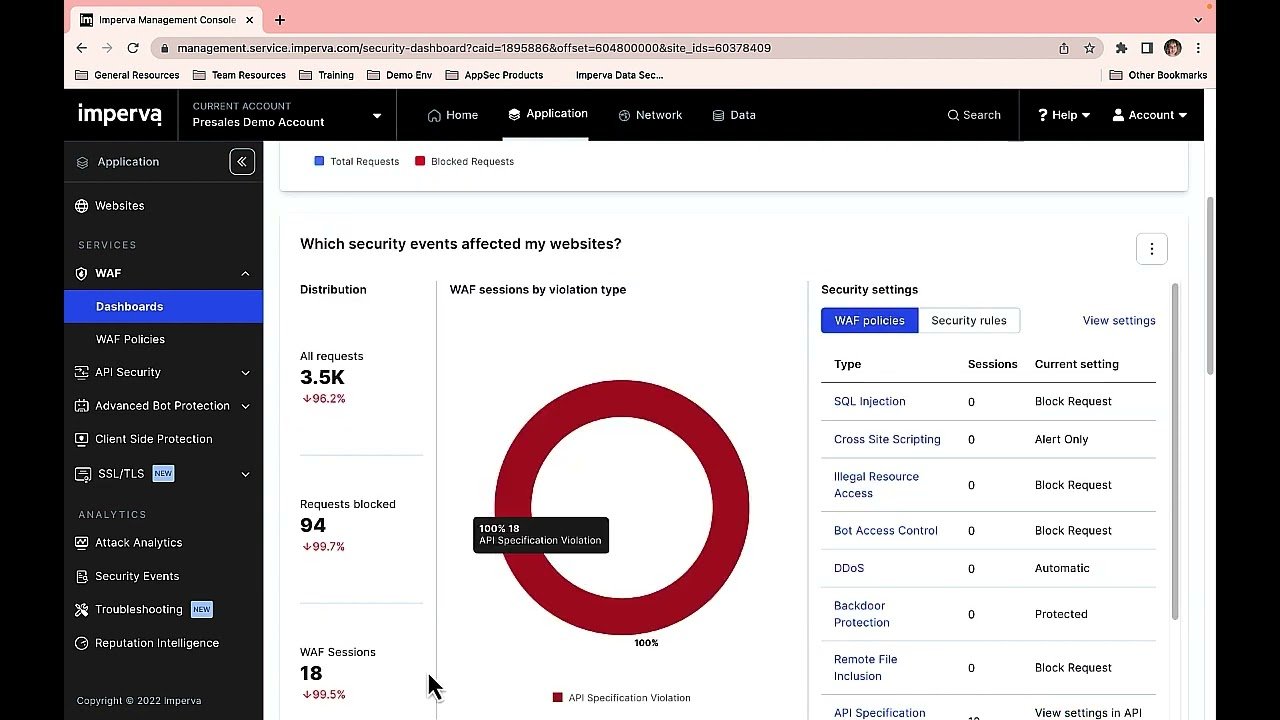Select the Application tab in the top bar
The height and width of the screenshot is (720, 1280).
click(x=548, y=114)
